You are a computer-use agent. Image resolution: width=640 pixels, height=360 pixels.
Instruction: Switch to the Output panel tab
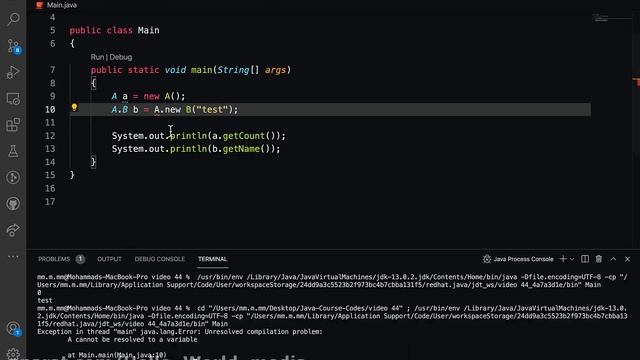[109, 259]
